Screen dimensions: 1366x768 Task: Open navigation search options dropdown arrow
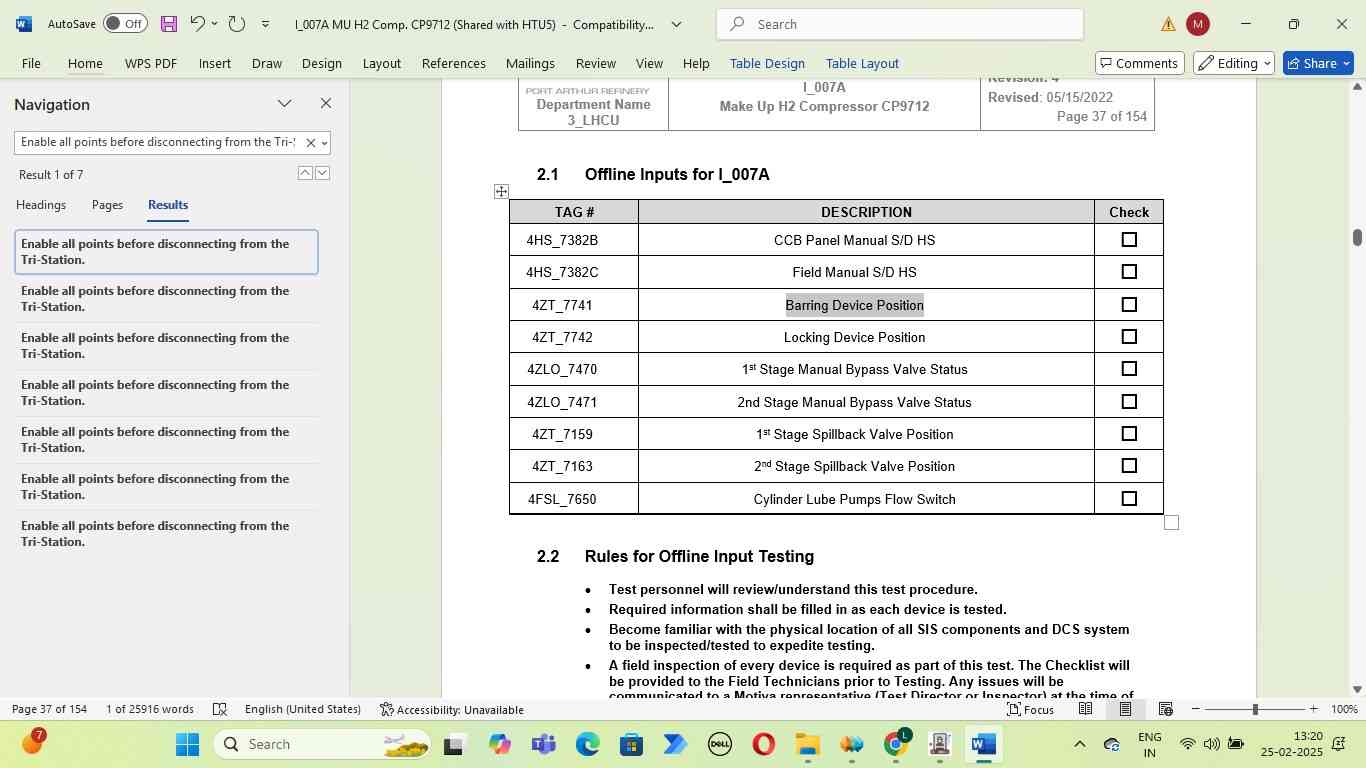tap(324, 143)
